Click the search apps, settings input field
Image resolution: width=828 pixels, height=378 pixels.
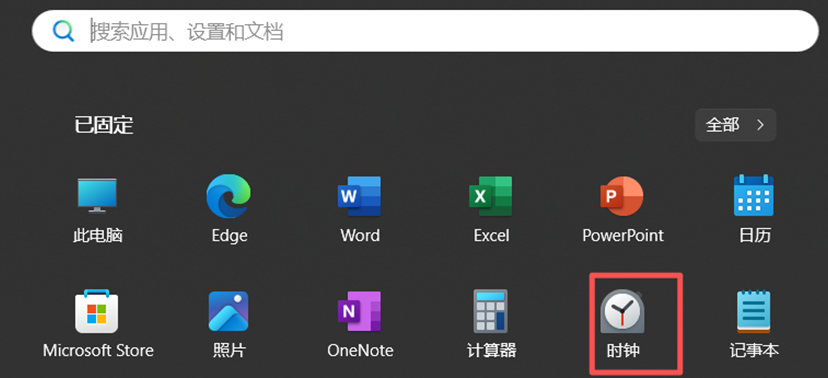pos(425,31)
